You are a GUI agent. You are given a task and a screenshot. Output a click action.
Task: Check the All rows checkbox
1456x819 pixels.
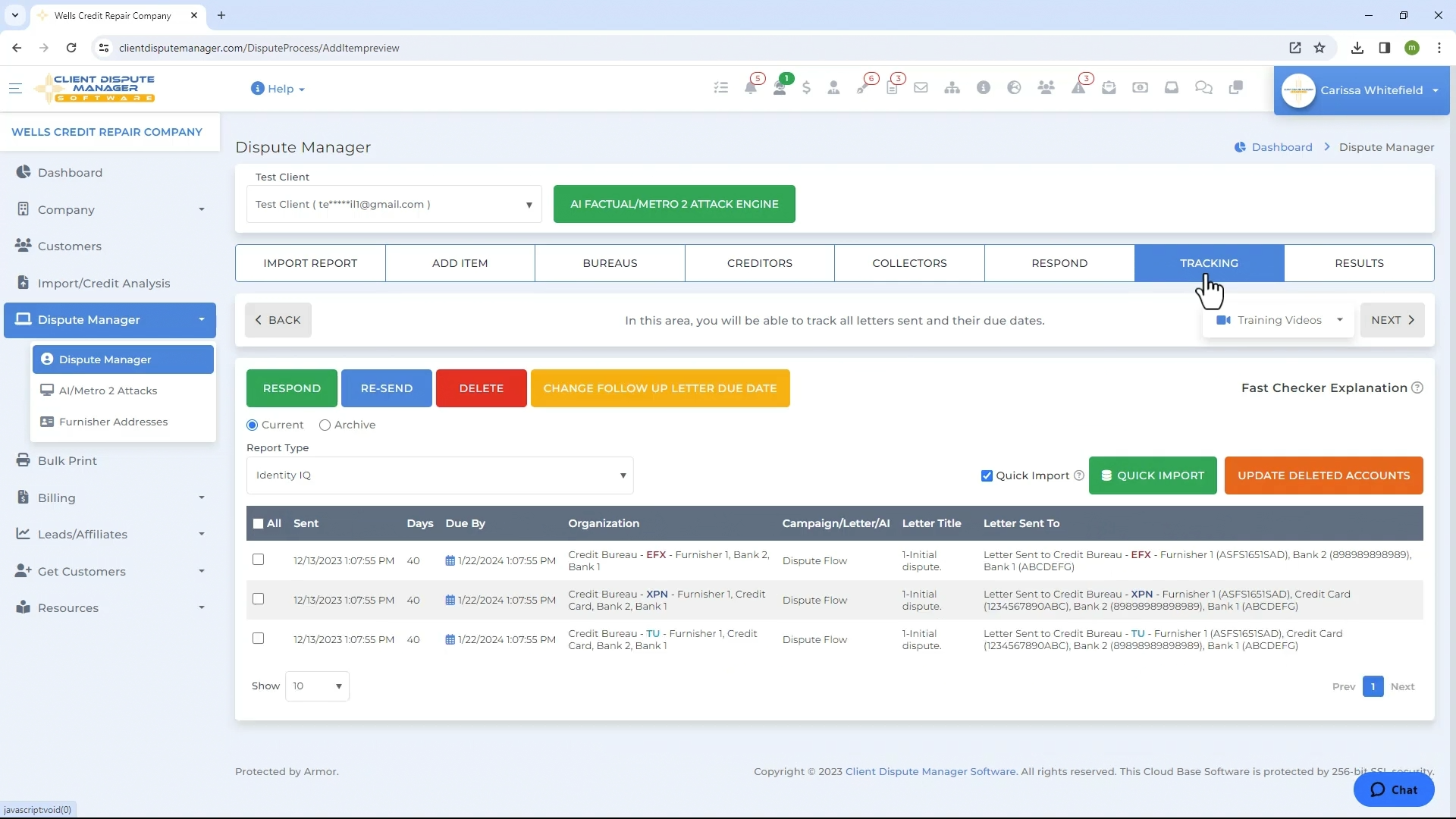(x=258, y=523)
